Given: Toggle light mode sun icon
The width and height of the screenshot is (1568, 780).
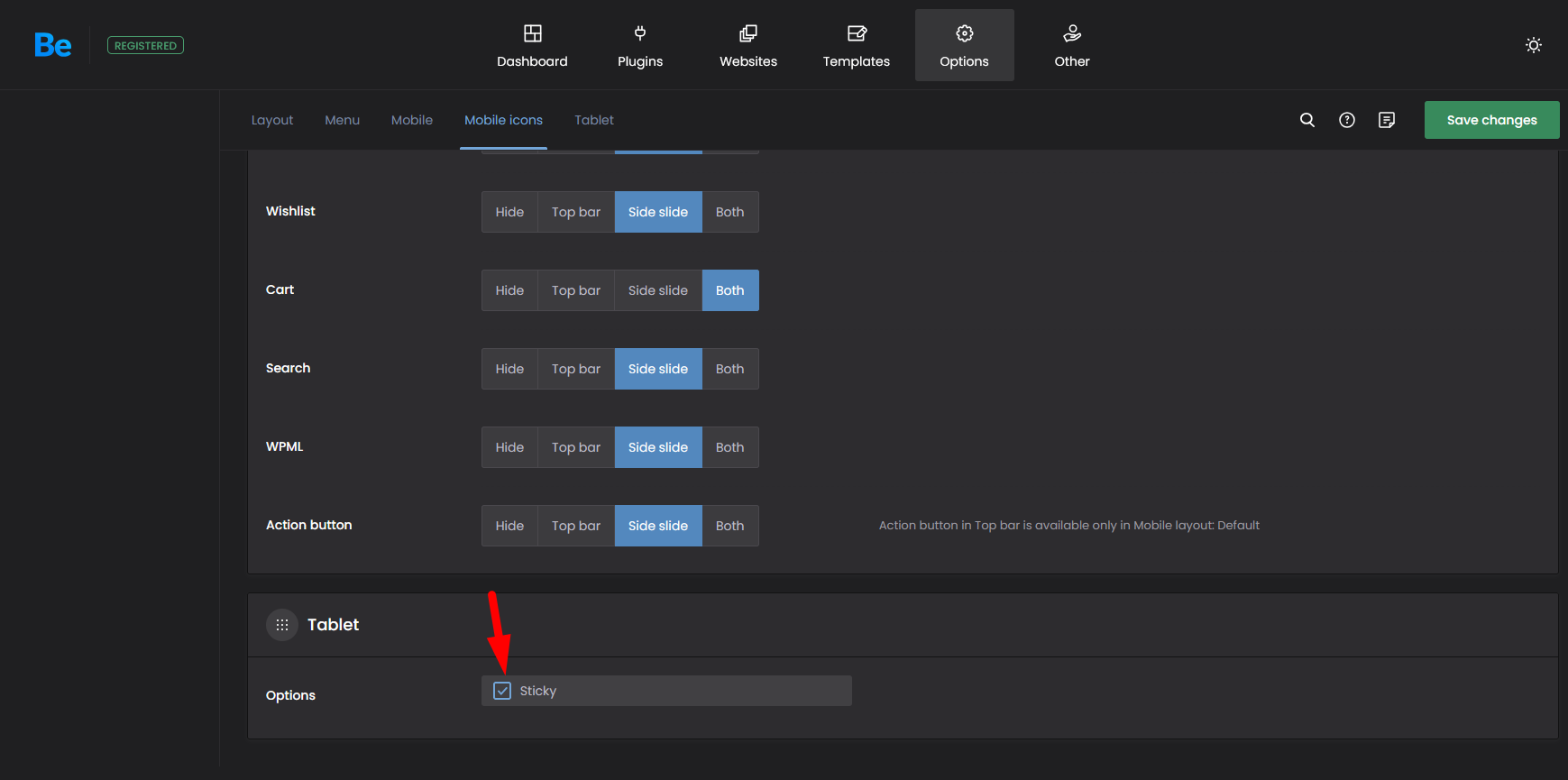Looking at the screenshot, I should pos(1533,45).
